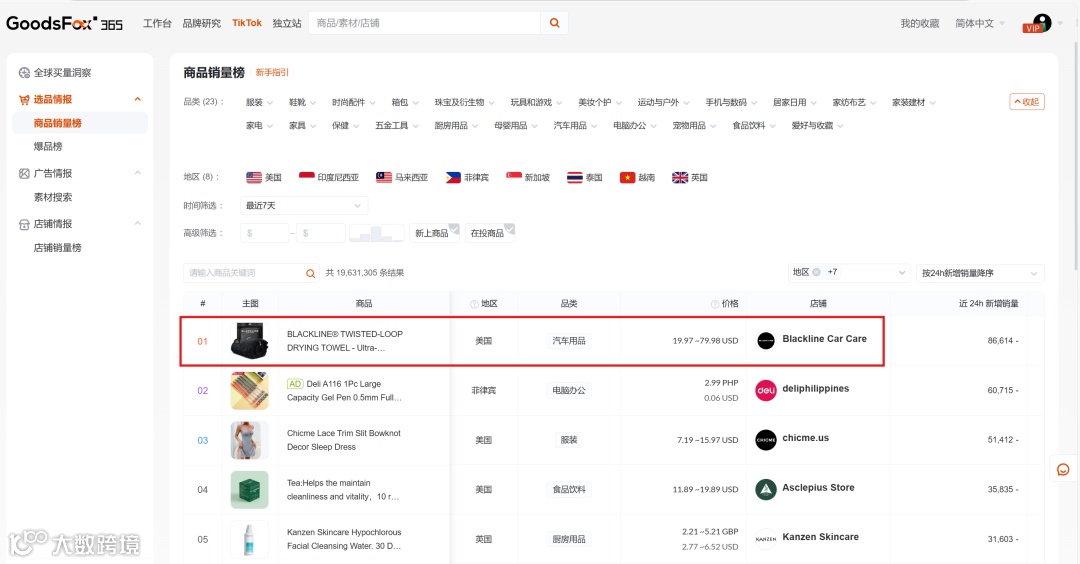Open 我的收藏 favorites link
This screenshot has height=564, width=1080.
920,23
